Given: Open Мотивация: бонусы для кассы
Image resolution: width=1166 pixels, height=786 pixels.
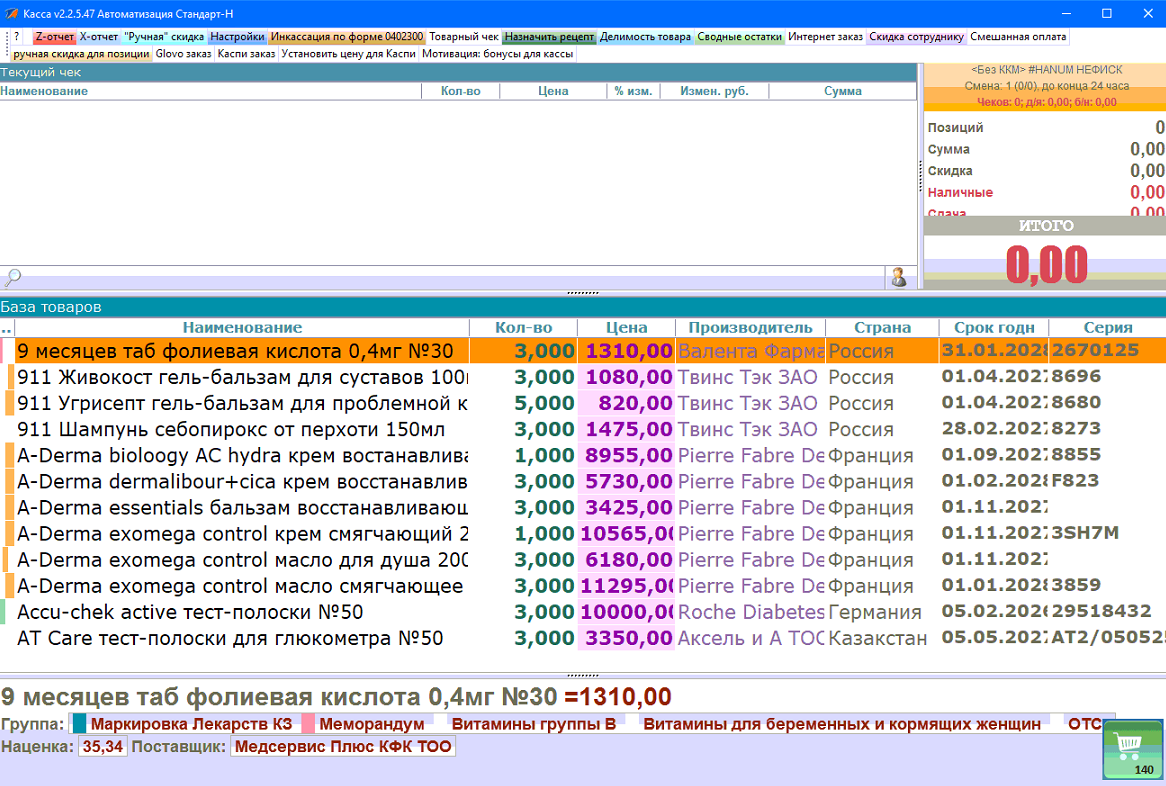Looking at the screenshot, I should [497, 54].
